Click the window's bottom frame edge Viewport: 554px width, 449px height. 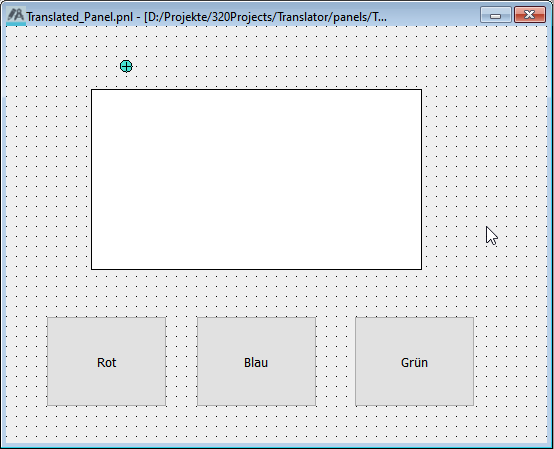coord(277,446)
